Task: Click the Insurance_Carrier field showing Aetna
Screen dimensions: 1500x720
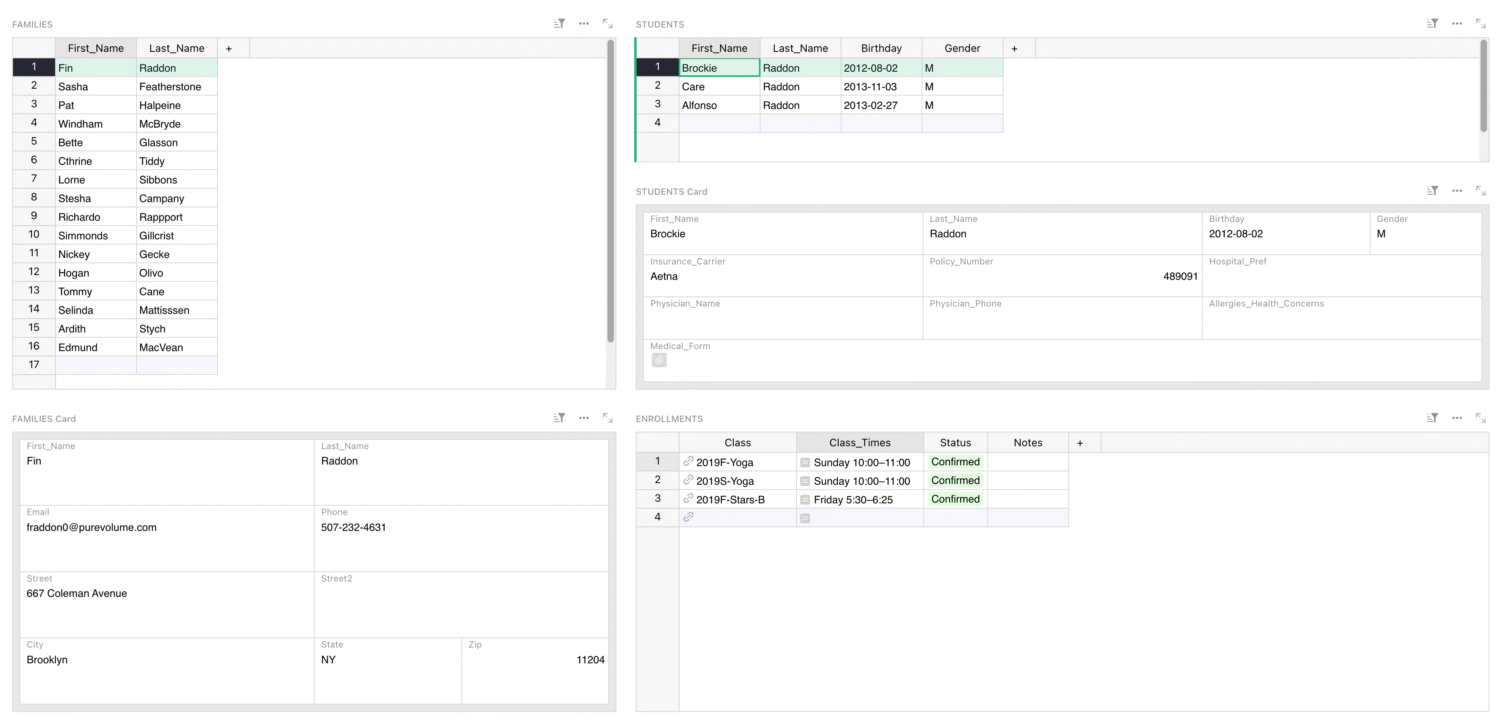Action: point(783,275)
